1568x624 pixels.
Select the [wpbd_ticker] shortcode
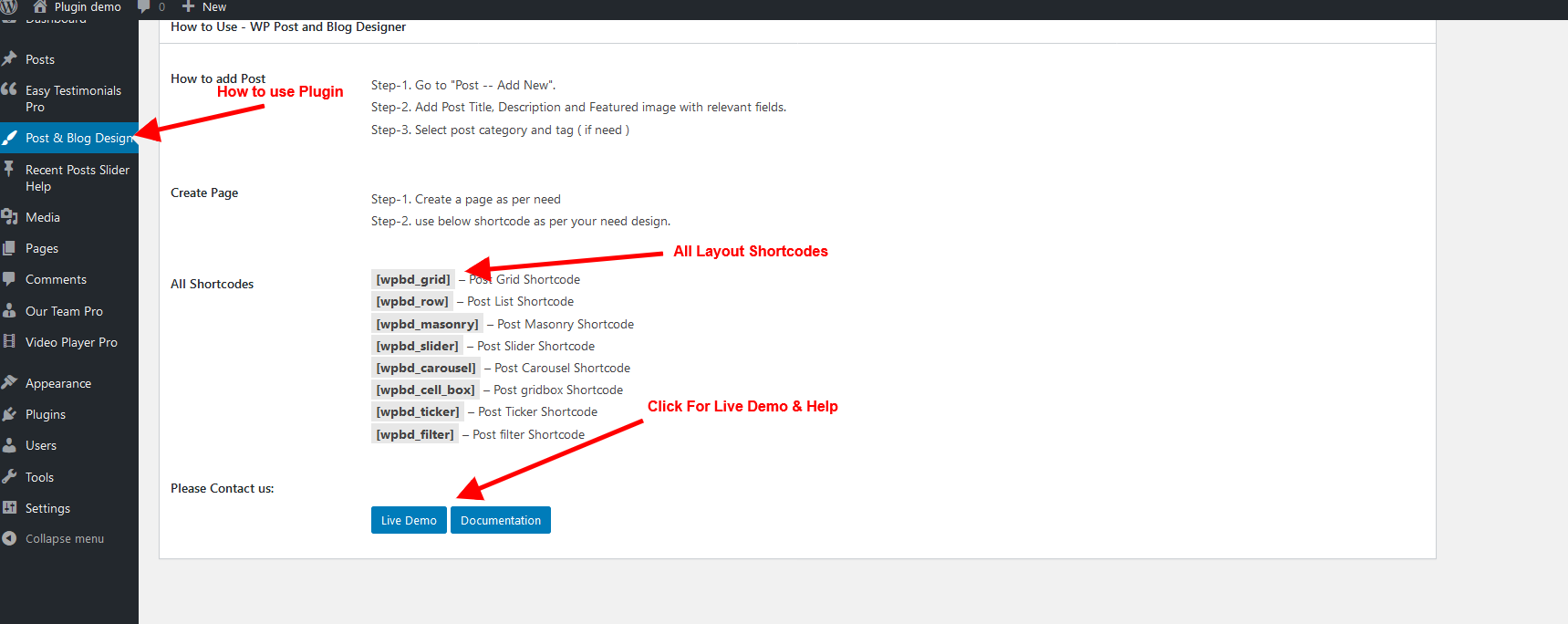click(418, 411)
